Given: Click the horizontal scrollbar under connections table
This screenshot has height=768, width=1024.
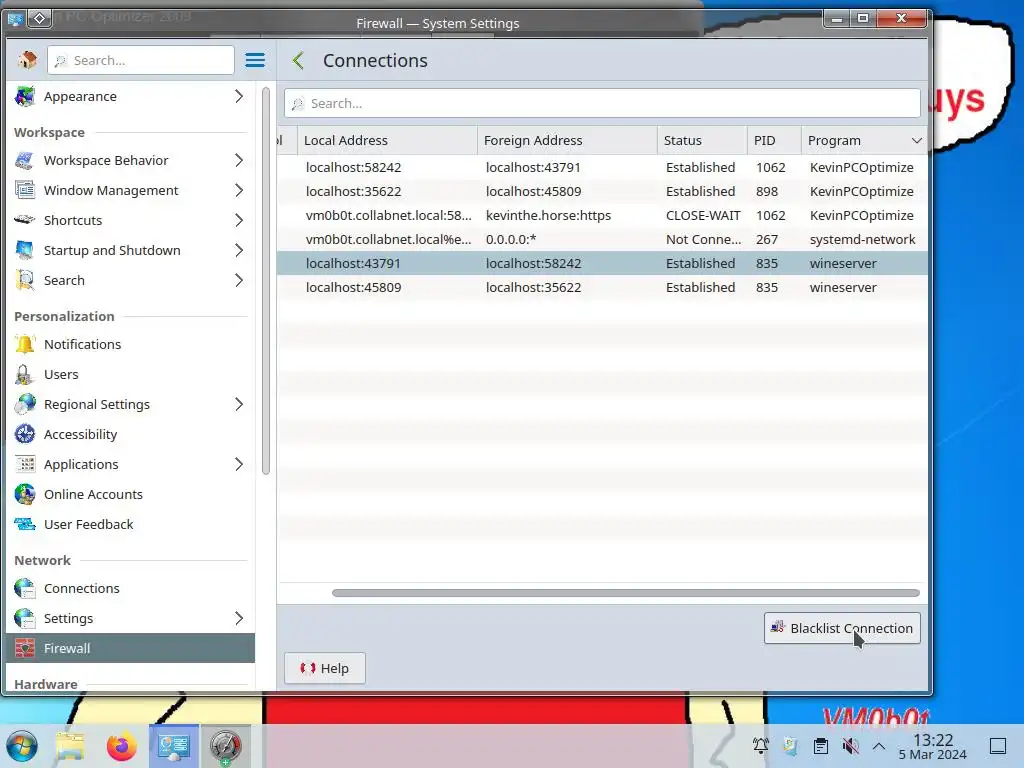Looking at the screenshot, I should pos(626,593).
